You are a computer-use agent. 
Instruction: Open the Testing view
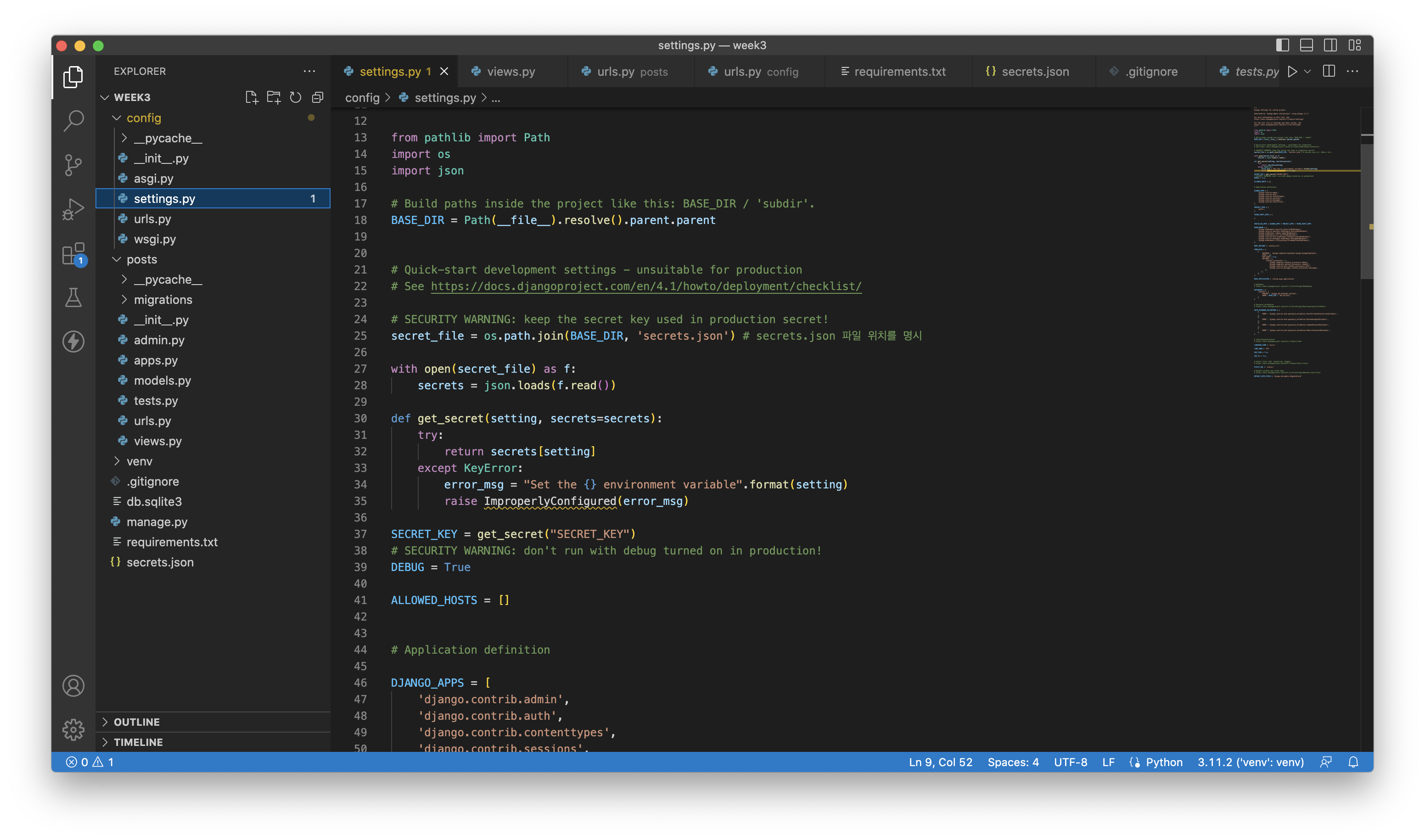(x=73, y=297)
